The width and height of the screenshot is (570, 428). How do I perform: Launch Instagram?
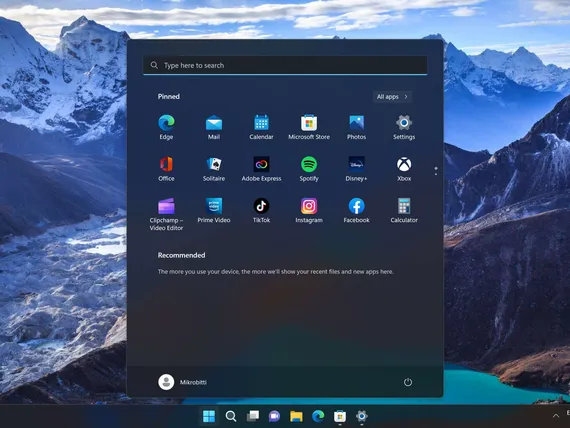tap(309, 211)
